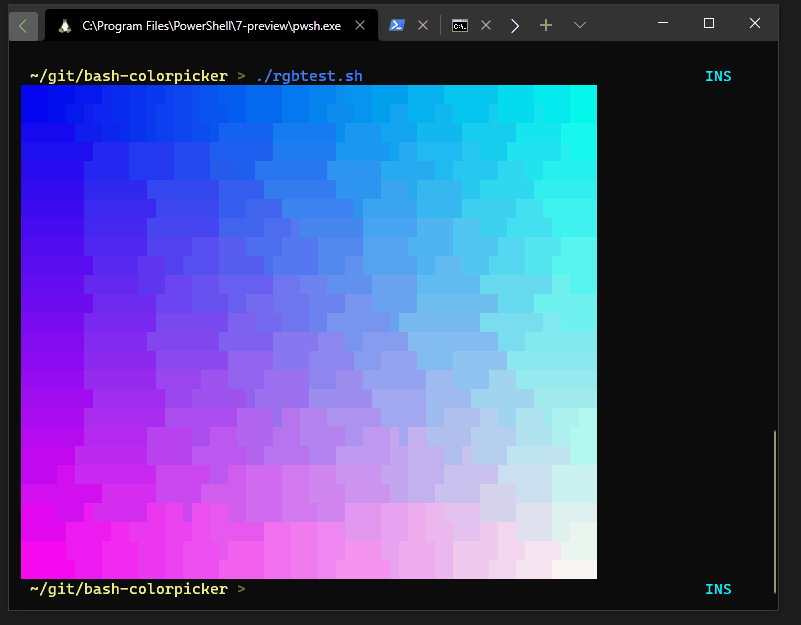Click the ./rgbtest.sh command text
This screenshot has width=801, height=625.
point(309,75)
